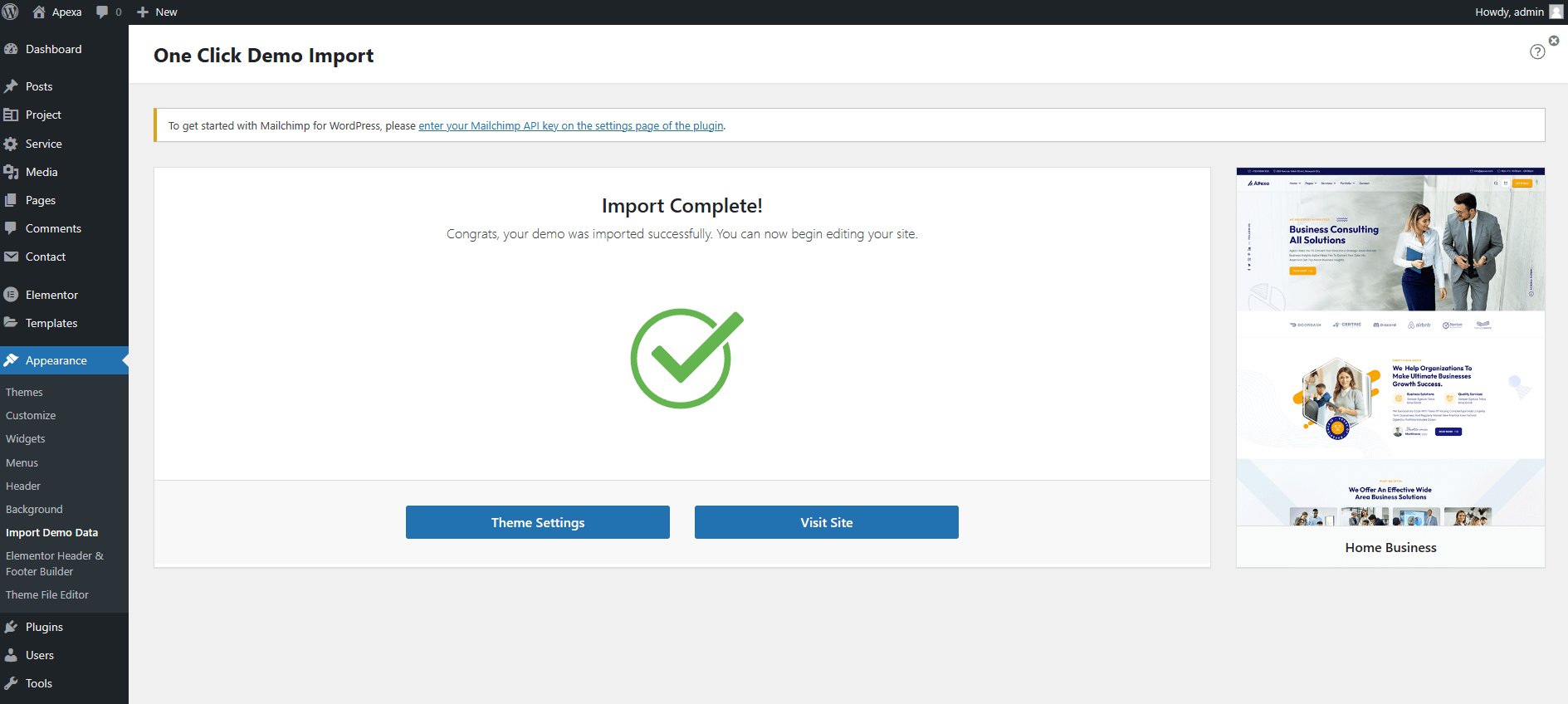Image resolution: width=1568 pixels, height=704 pixels.
Task: Expand the Howdy, admin account menu
Action: (x=1508, y=12)
